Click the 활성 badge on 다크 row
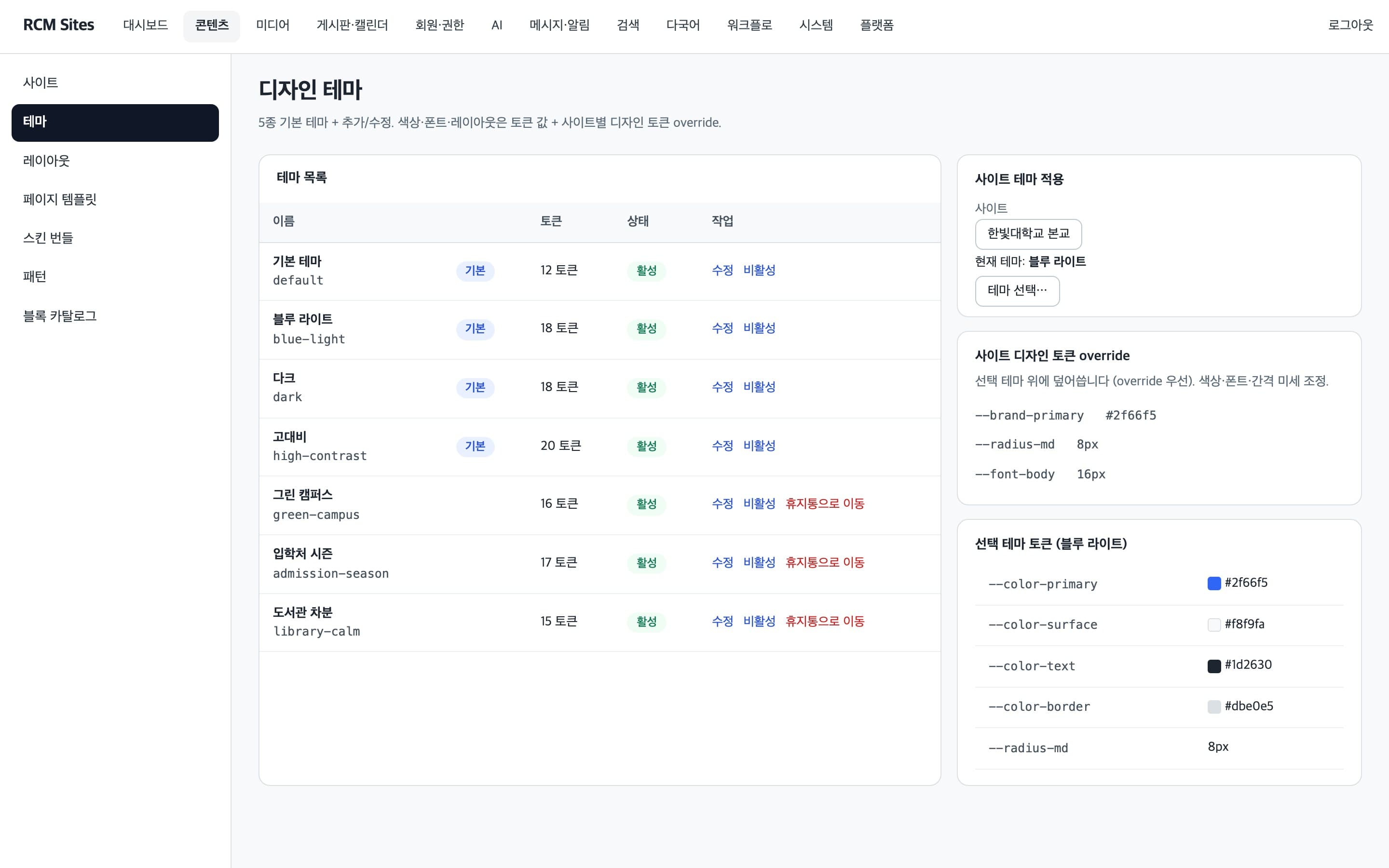This screenshot has width=1389, height=868. point(646,388)
